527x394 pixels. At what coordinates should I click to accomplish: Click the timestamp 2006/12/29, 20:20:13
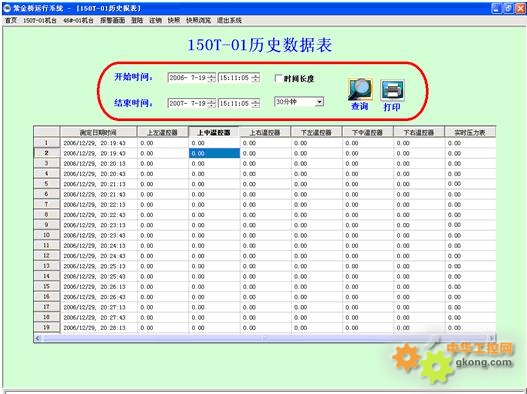point(94,163)
